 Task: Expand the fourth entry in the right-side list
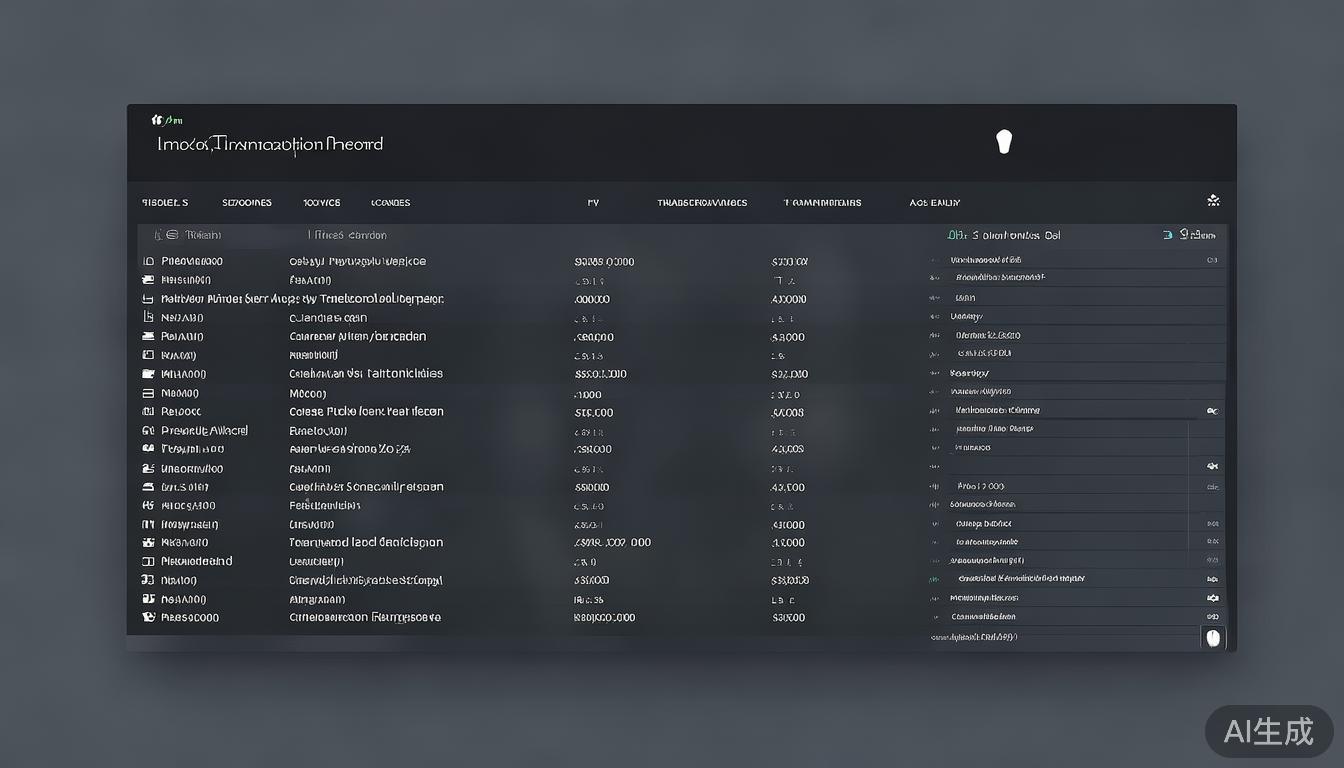click(x=934, y=316)
